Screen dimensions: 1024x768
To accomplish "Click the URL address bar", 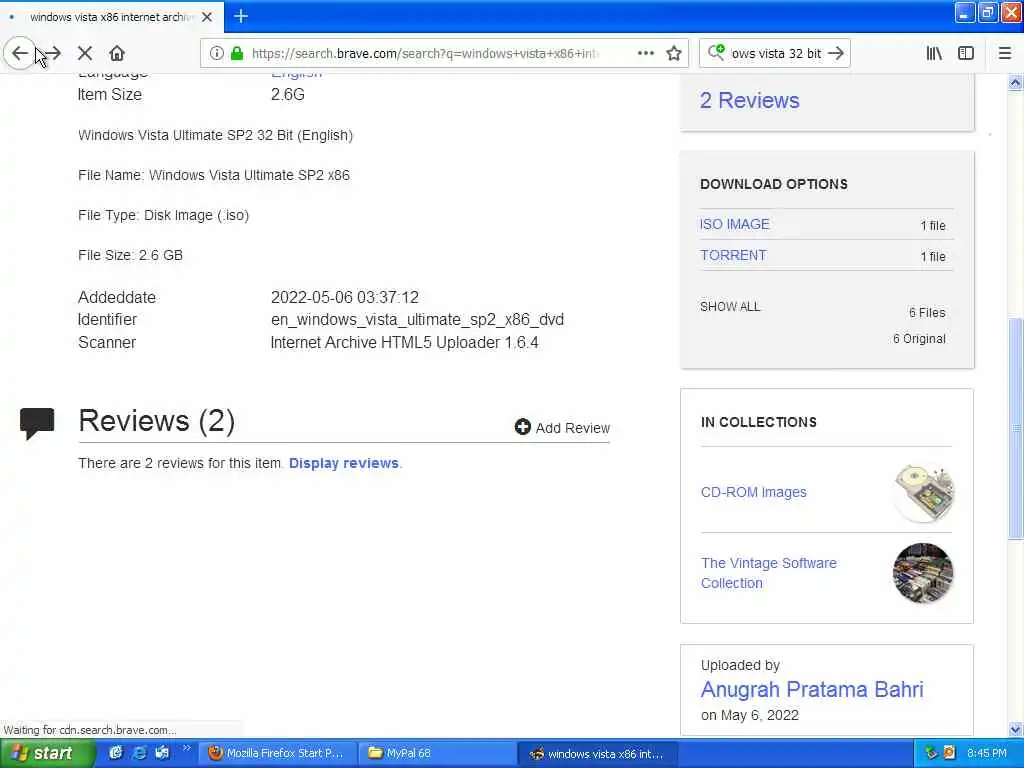I will click(x=424, y=54).
